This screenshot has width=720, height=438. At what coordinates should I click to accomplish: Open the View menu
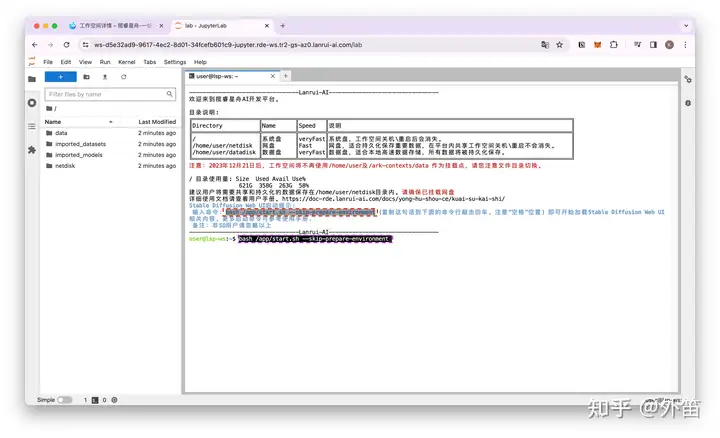tap(85, 62)
